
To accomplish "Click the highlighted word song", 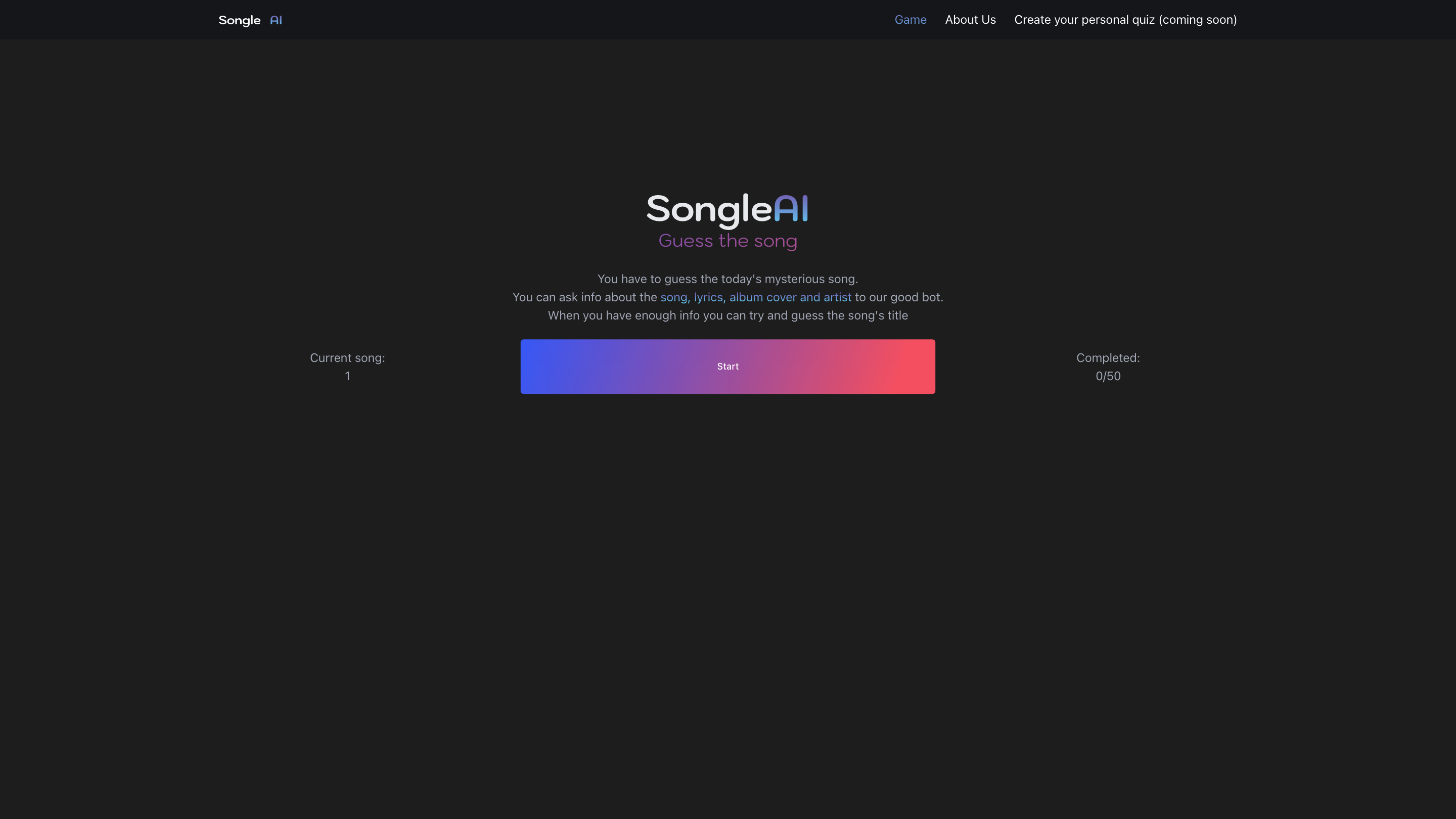I will [674, 297].
